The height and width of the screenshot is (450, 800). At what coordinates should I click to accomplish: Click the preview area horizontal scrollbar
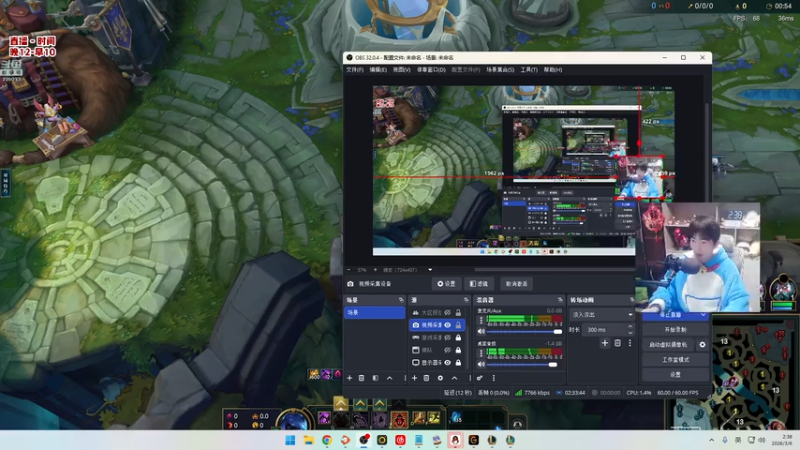(554, 270)
